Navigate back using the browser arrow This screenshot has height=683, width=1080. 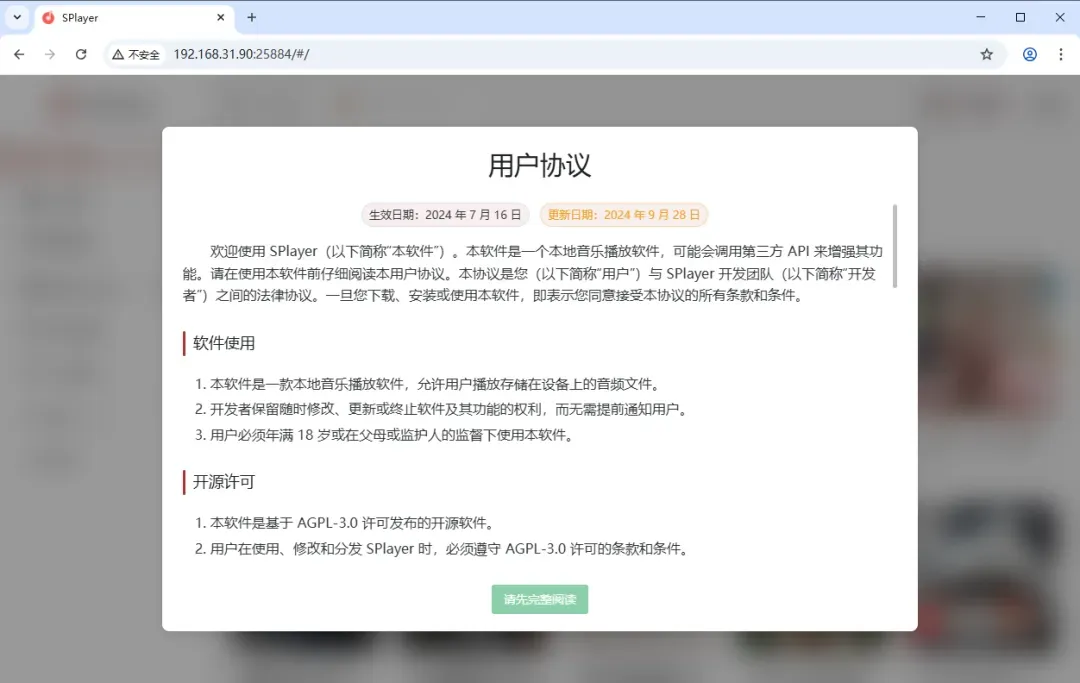point(19,54)
